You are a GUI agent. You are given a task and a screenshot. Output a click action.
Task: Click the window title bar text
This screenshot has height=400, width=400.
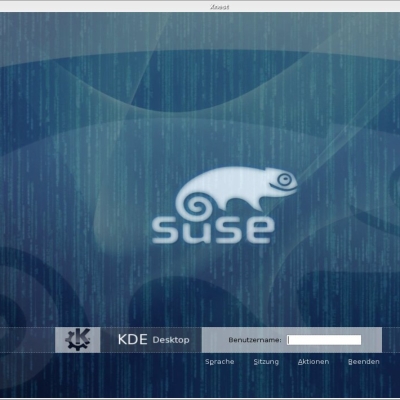coord(220,6)
